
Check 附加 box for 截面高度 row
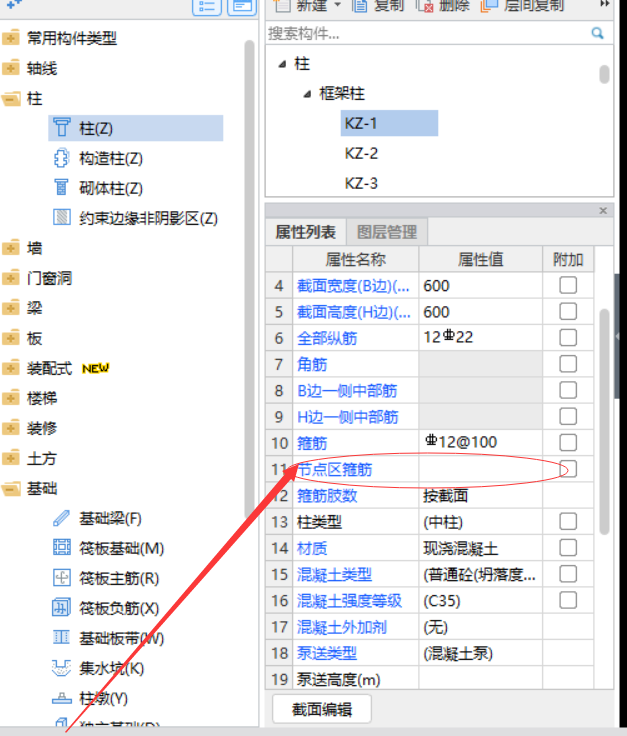pos(568,312)
